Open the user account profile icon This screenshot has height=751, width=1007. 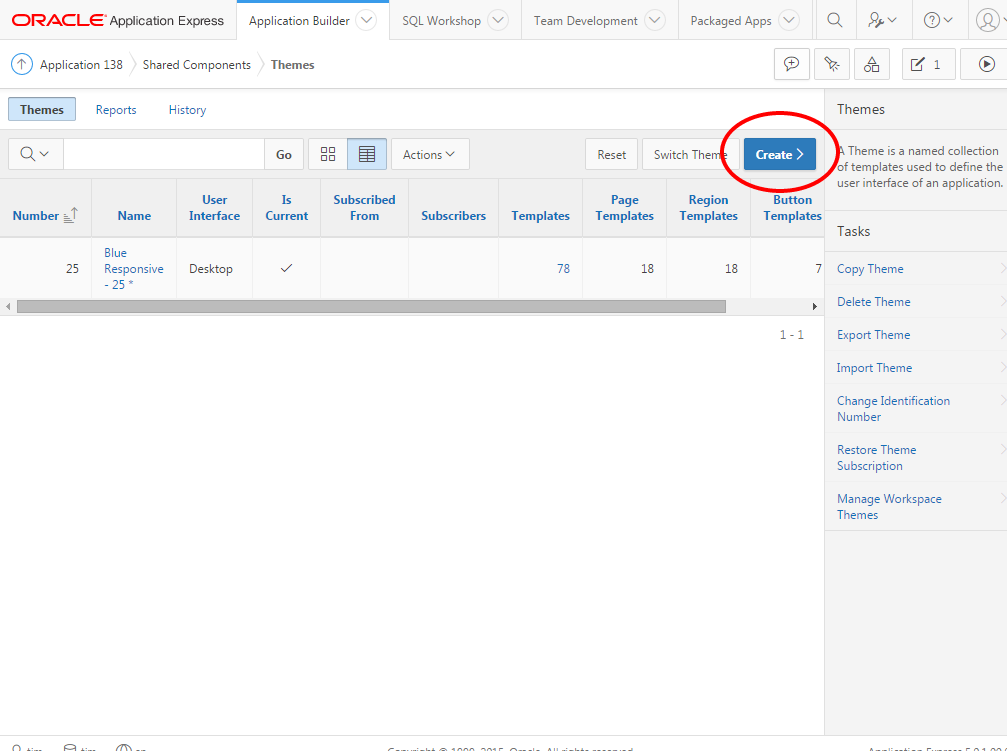click(x=986, y=20)
